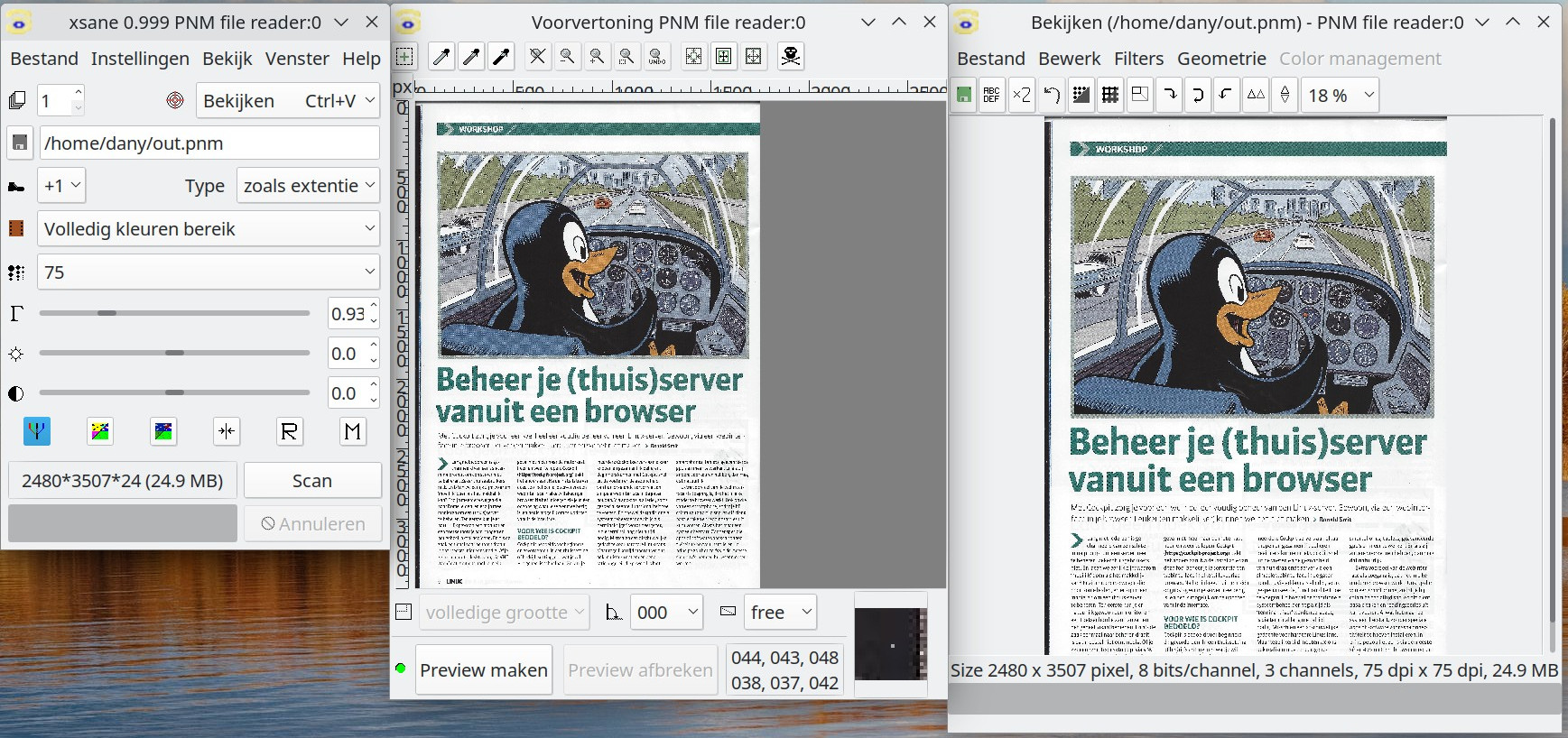Click the unzoom (crossed magnifier) icon

pos(537,57)
